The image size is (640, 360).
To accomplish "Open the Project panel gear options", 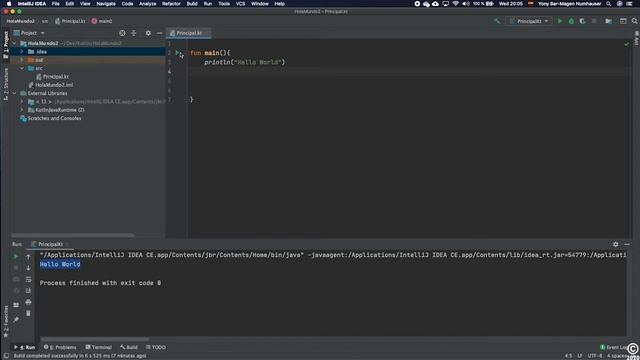I will [x=148, y=33].
